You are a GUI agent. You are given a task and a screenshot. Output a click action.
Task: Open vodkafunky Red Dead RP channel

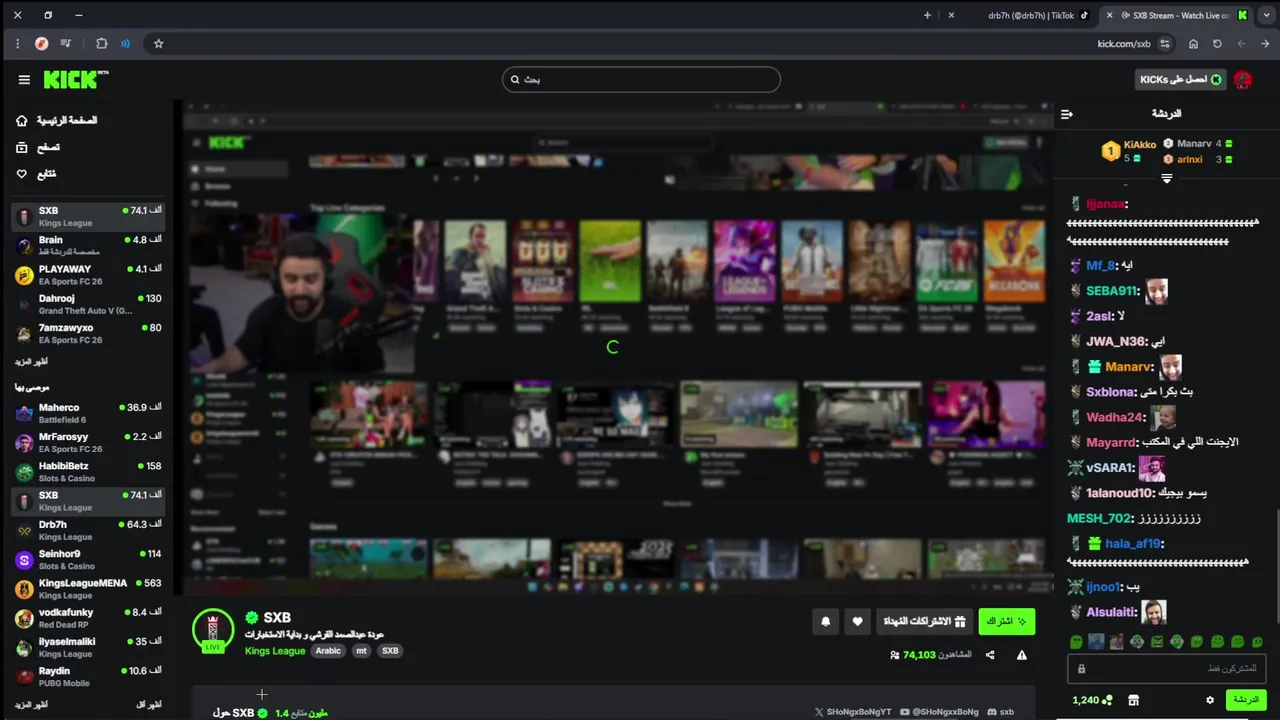pyautogui.click(x=88, y=618)
